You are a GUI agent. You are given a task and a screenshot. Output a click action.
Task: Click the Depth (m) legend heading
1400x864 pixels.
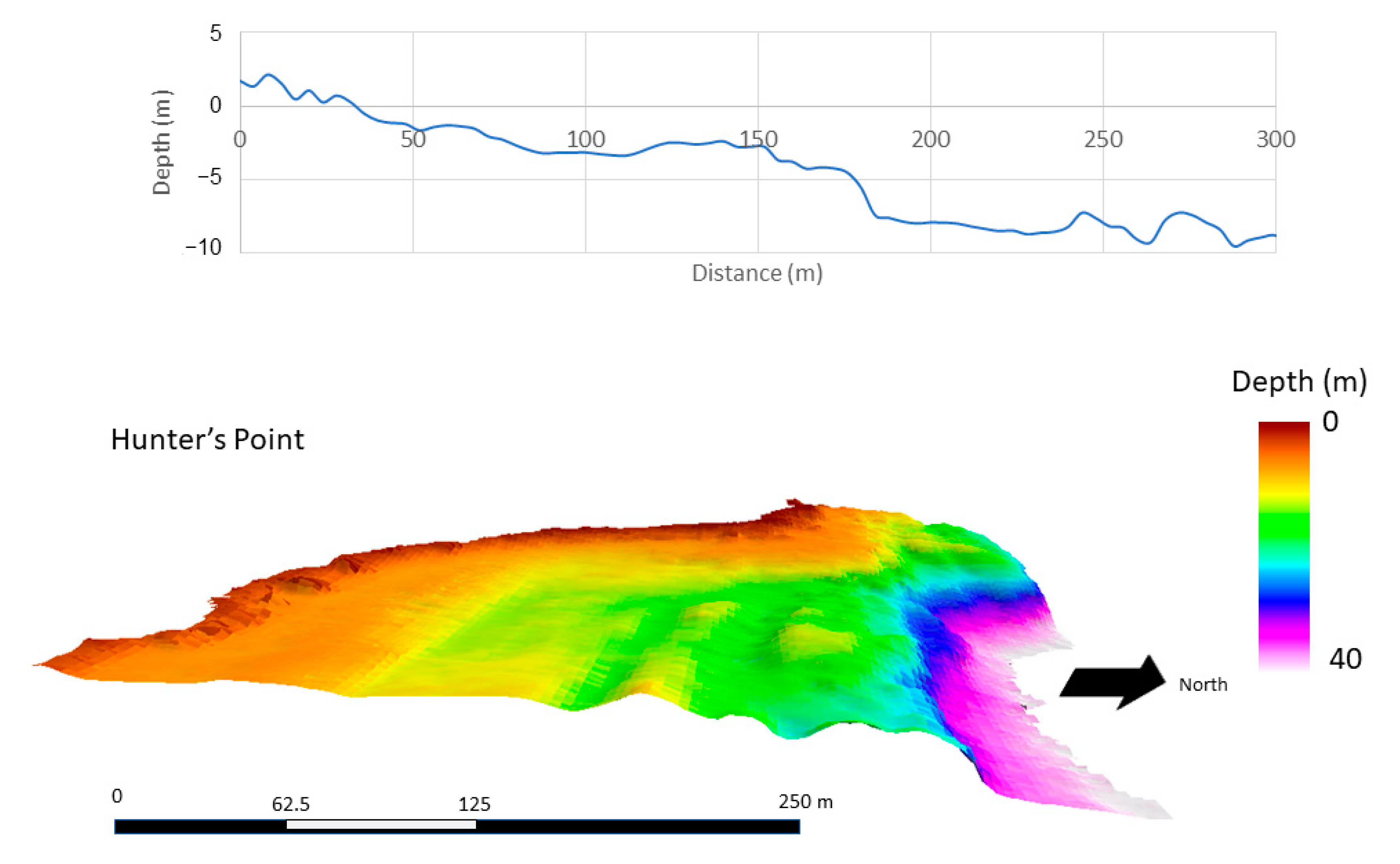tap(1298, 381)
